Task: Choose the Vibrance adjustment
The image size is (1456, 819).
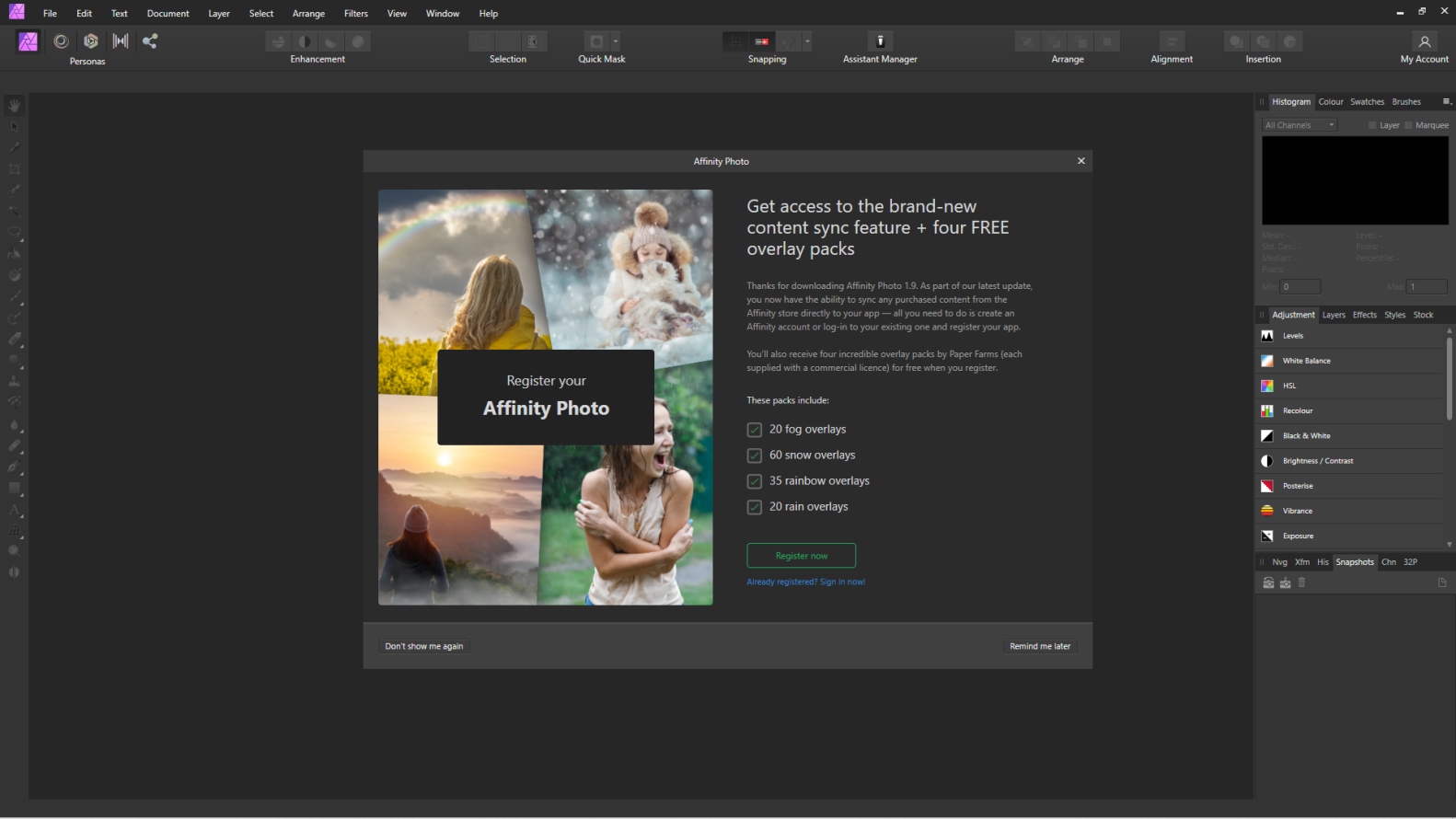Action: pos(1297,511)
